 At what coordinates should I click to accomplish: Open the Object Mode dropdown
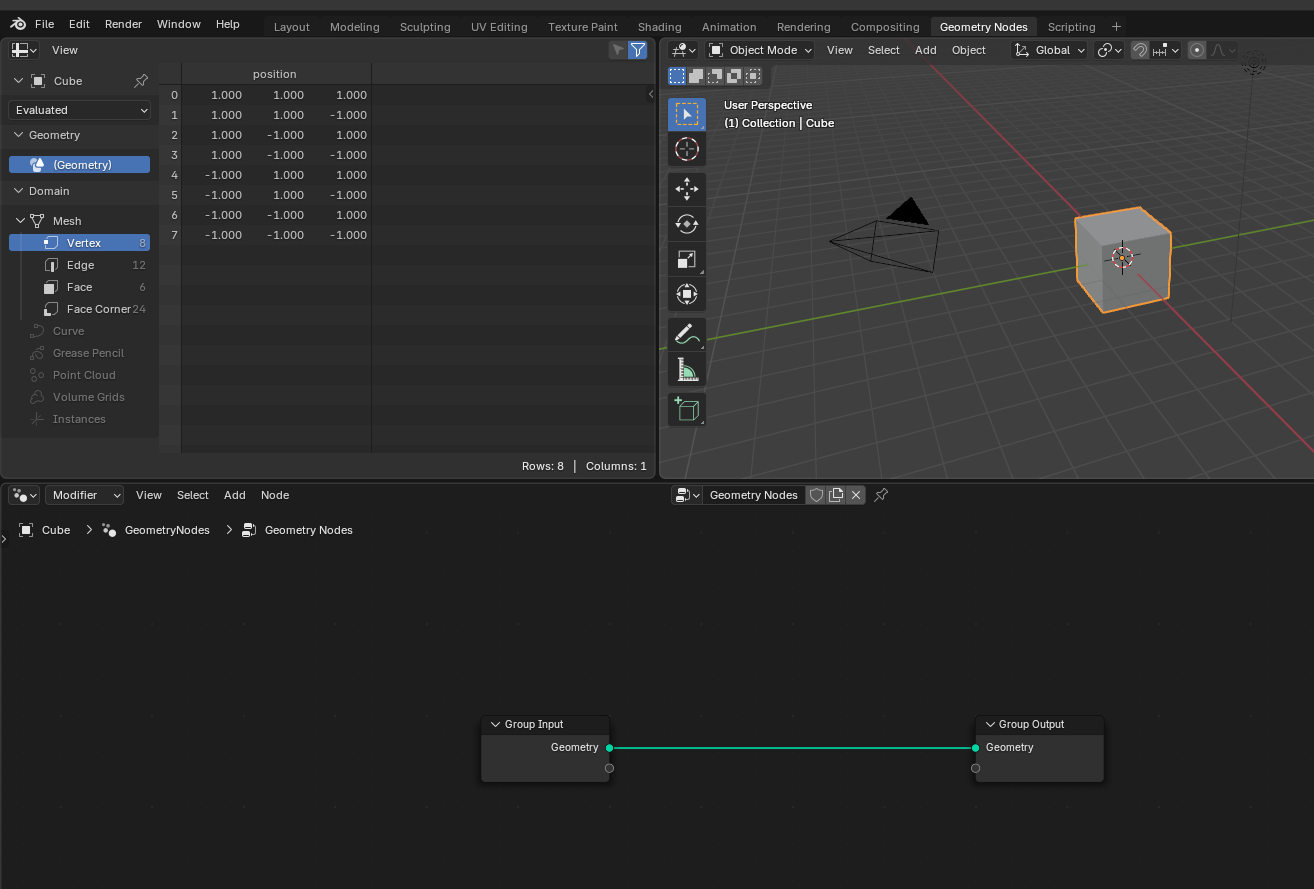click(x=760, y=50)
